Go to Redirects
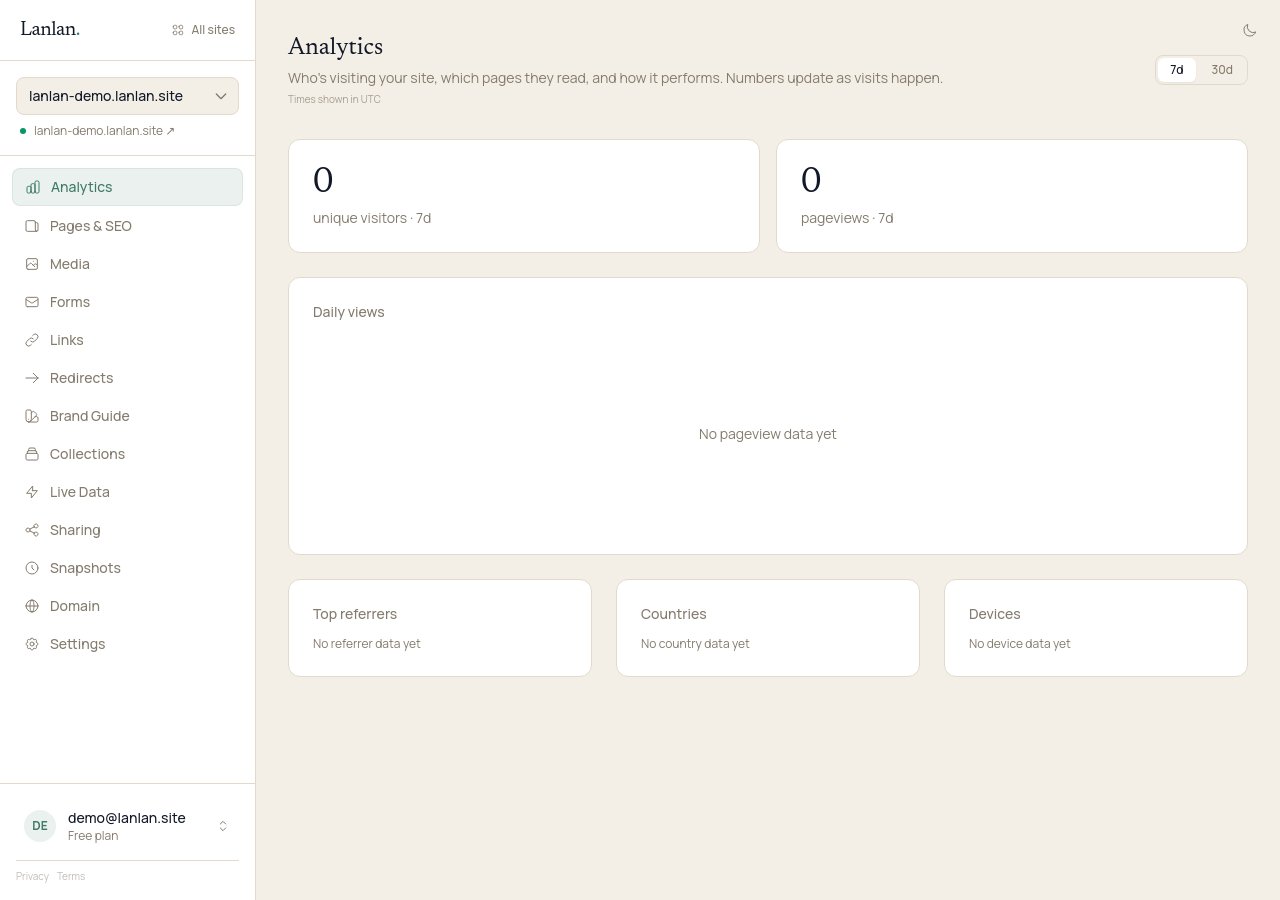Screen dimensions: 1280x900 click(127, 378)
